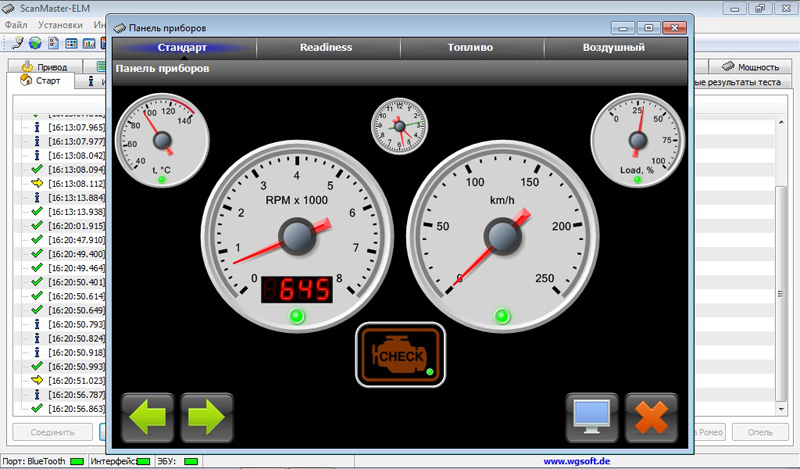Close the panel with orange X button

point(651,417)
